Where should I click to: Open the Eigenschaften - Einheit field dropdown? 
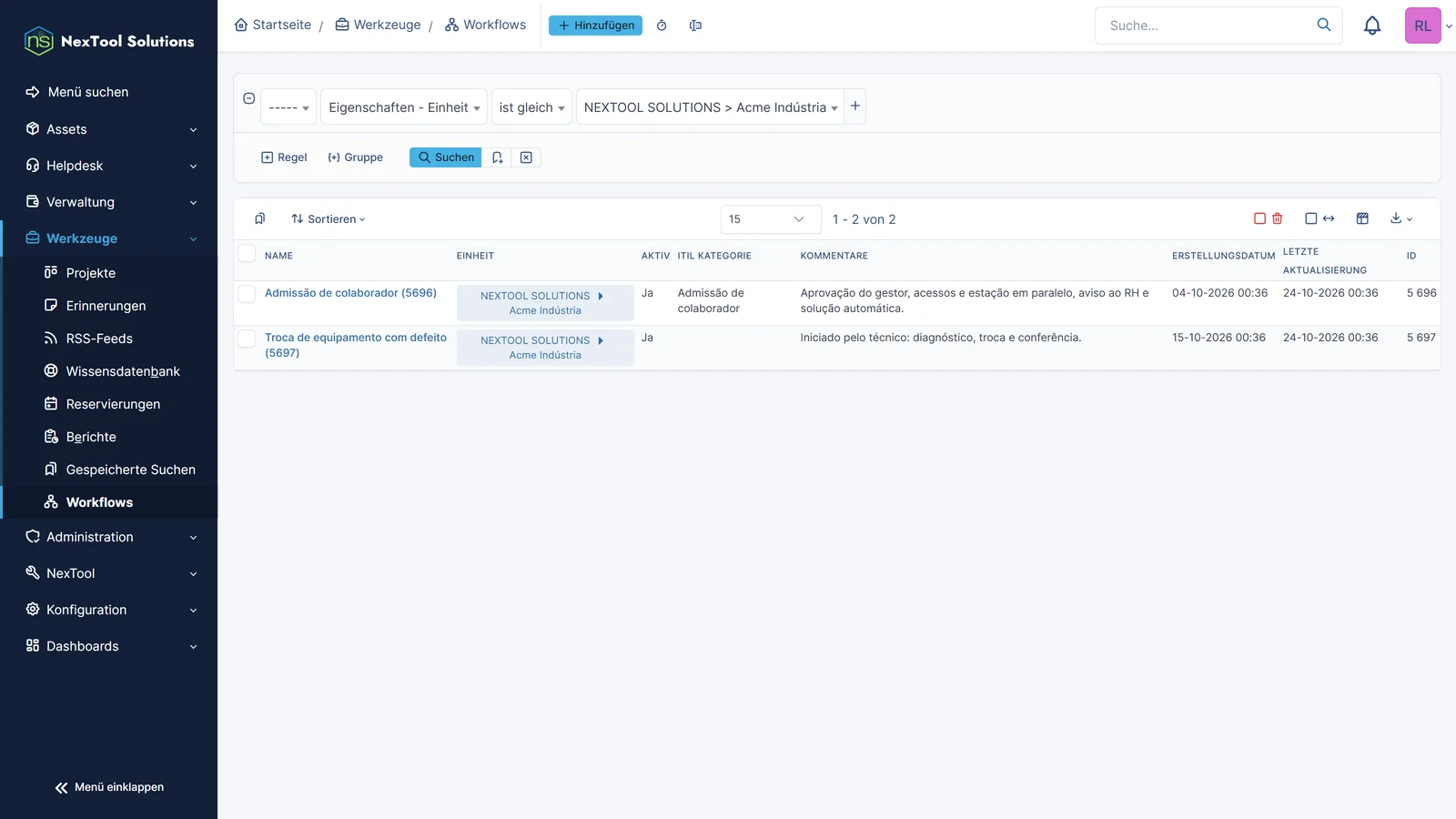tap(404, 106)
